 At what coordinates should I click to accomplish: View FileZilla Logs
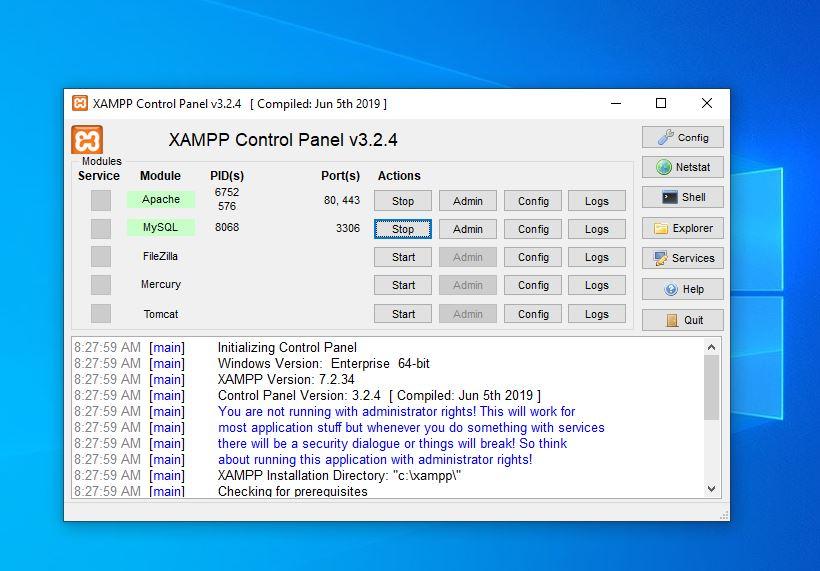coord(597,257)
